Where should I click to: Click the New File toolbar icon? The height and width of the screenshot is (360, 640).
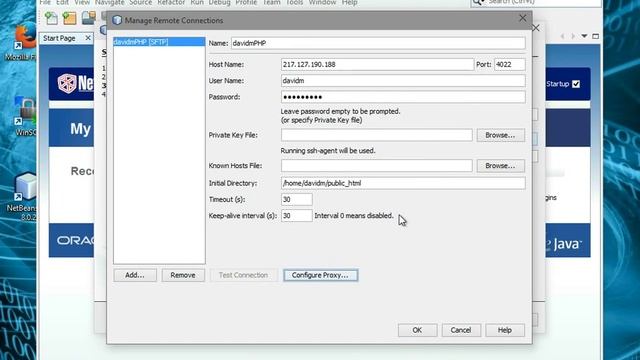[51, 18]
